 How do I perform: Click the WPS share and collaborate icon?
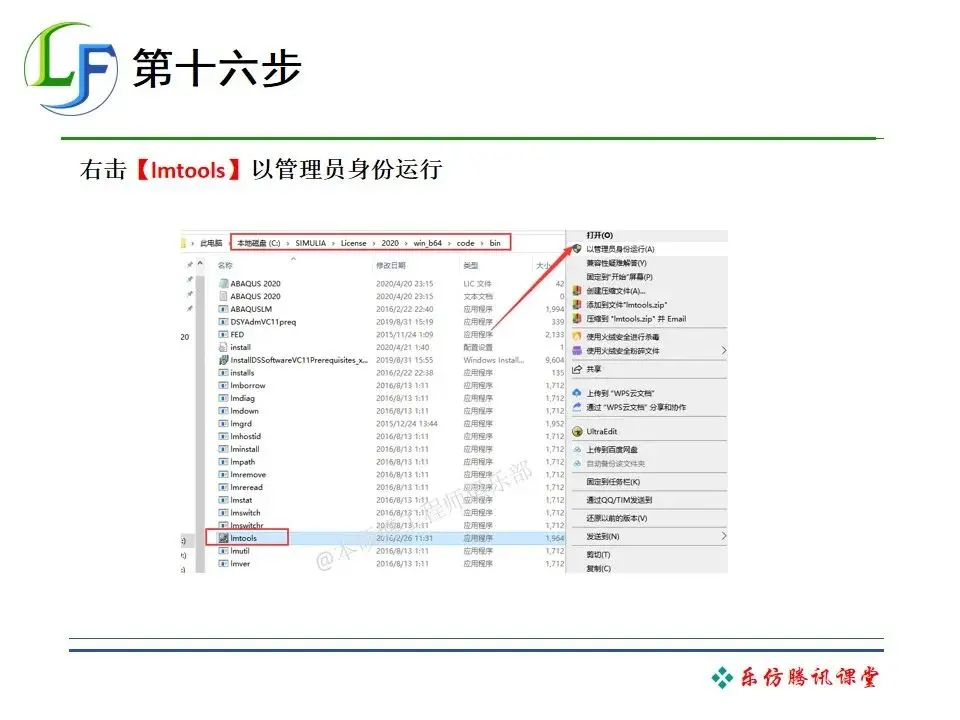577,407
